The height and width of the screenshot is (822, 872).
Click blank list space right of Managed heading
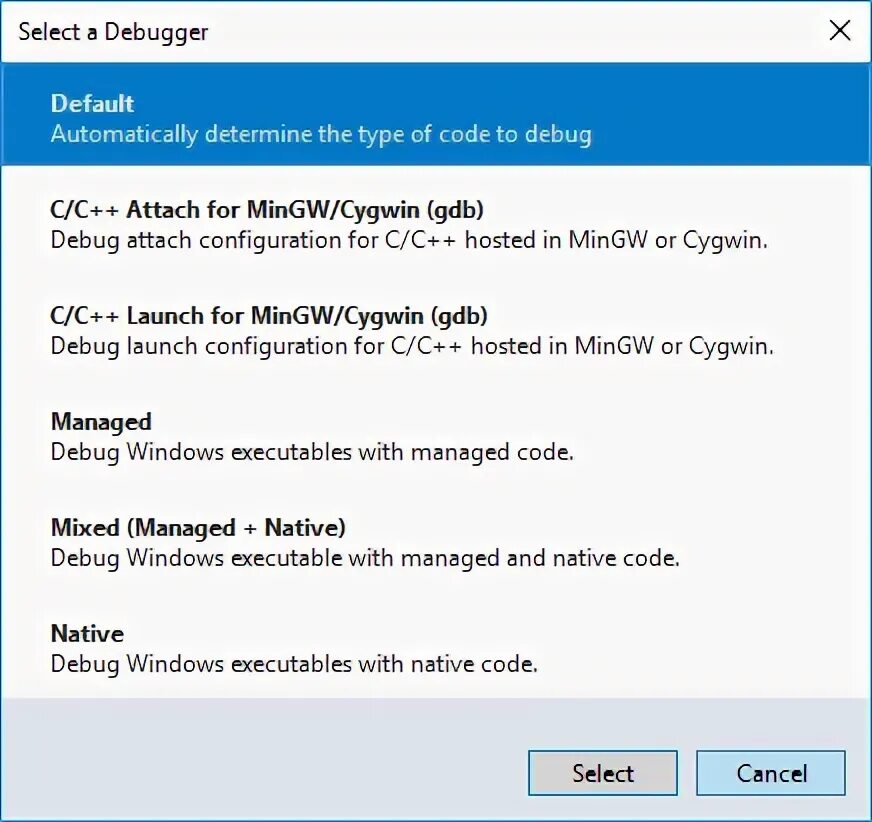pos(500,422)
